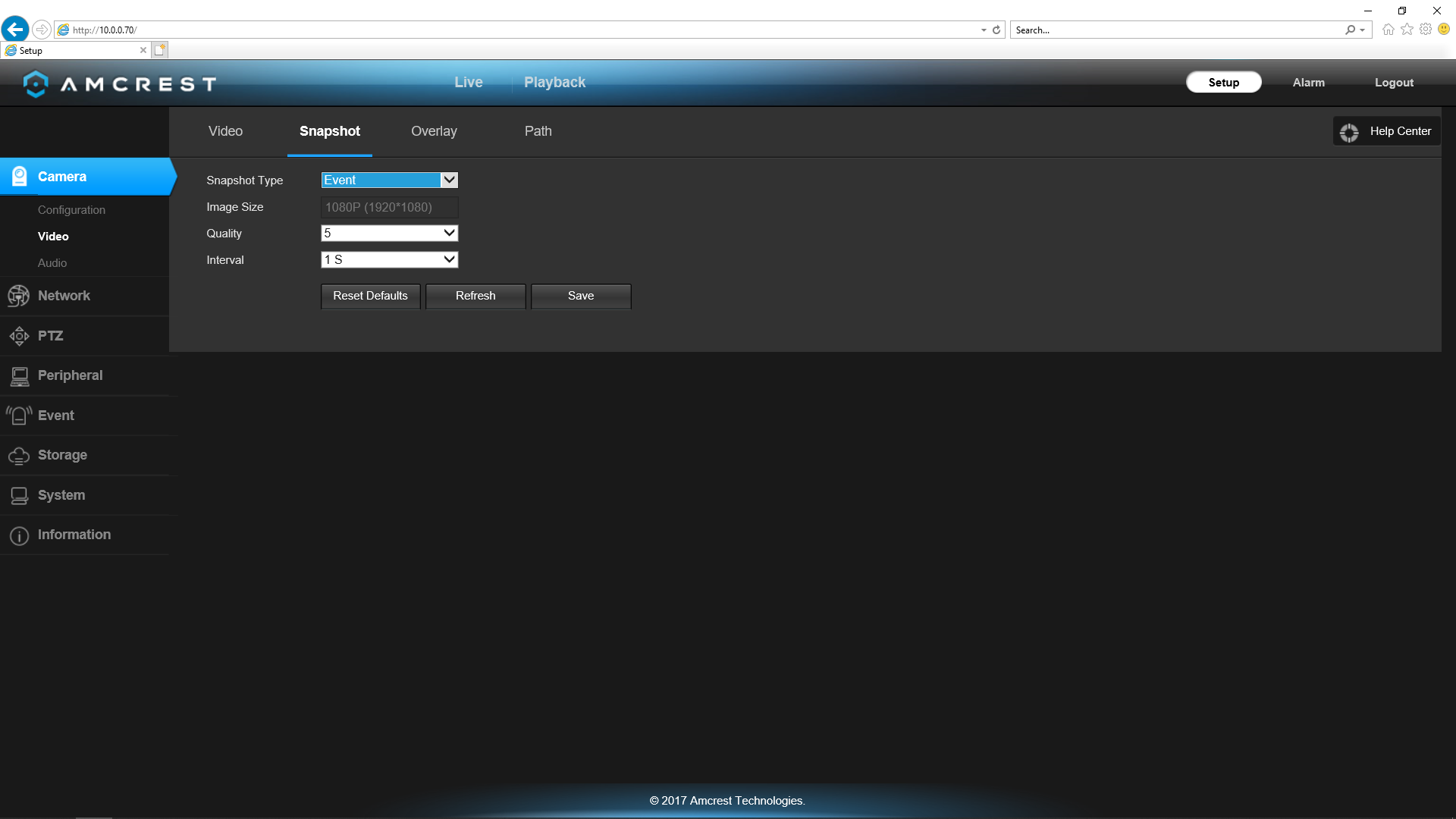Viewport: 1456px width, 819px height.
Task: Open the Path tab
Action: point(538,131)
